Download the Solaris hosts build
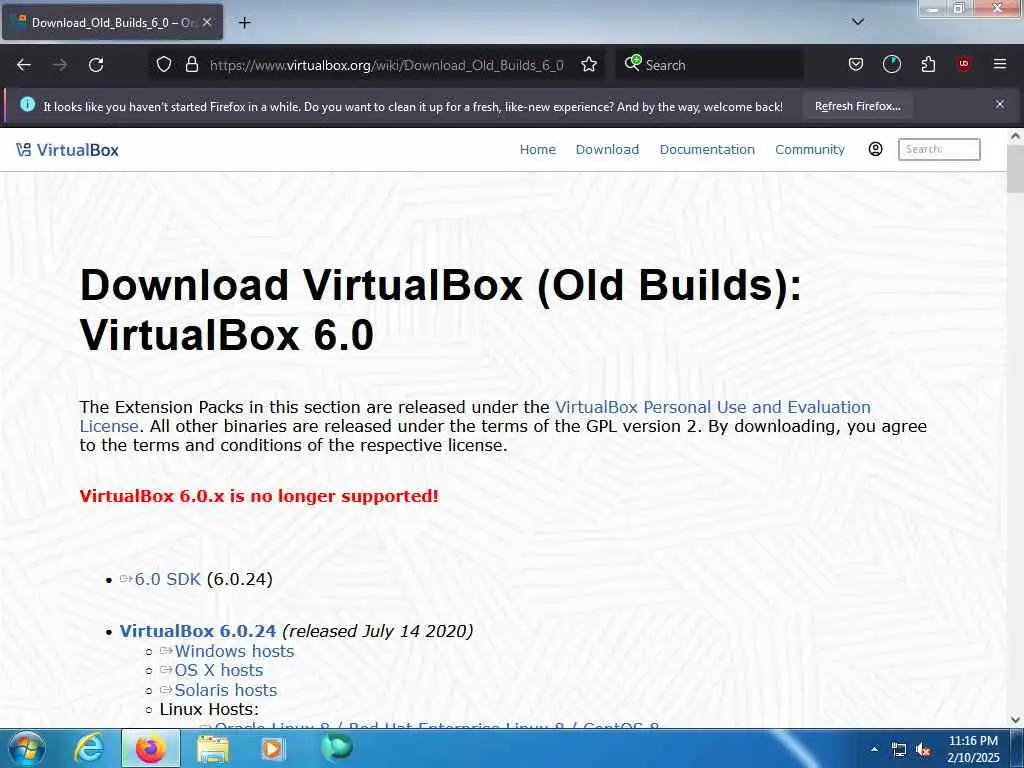Viewport: 1024px width, 768px height. [x=225, y=690]
